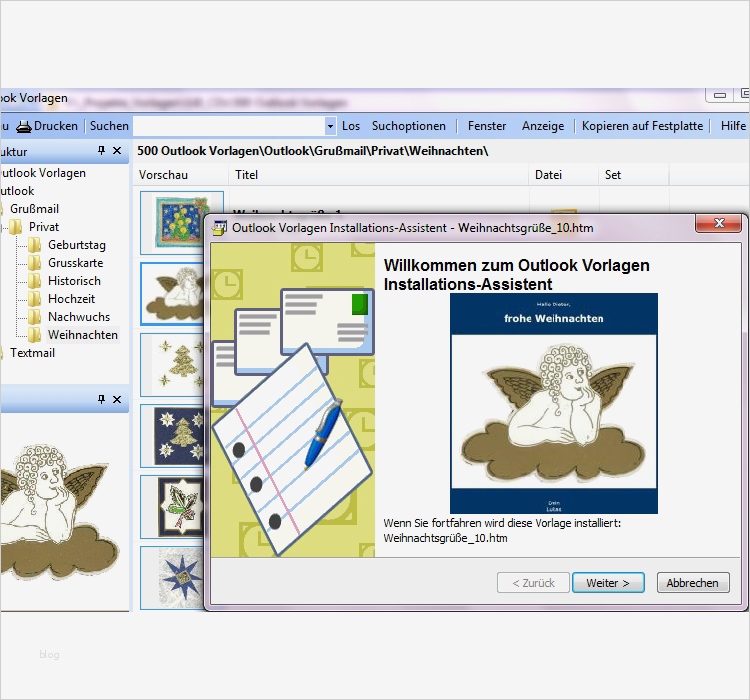The image size is (750, 700).
Task: Select the Nachwuchs folder label
Action: pyautogui.click(x=79, y=317)
